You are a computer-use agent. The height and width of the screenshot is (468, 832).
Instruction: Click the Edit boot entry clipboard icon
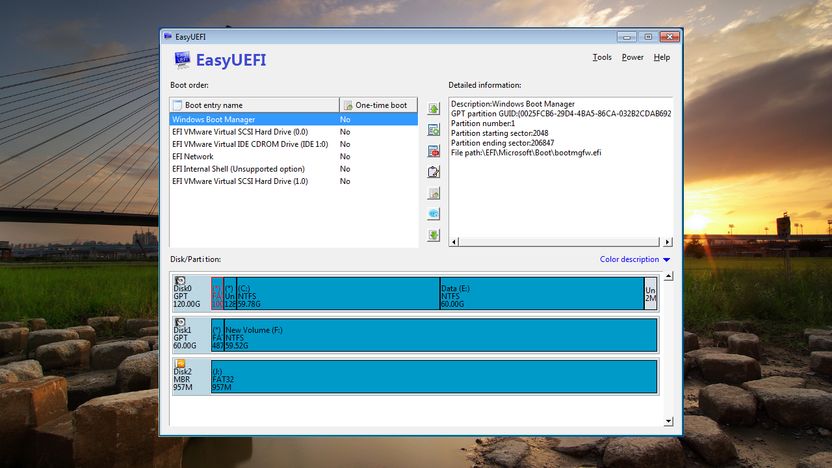click(x=434, y=172)
